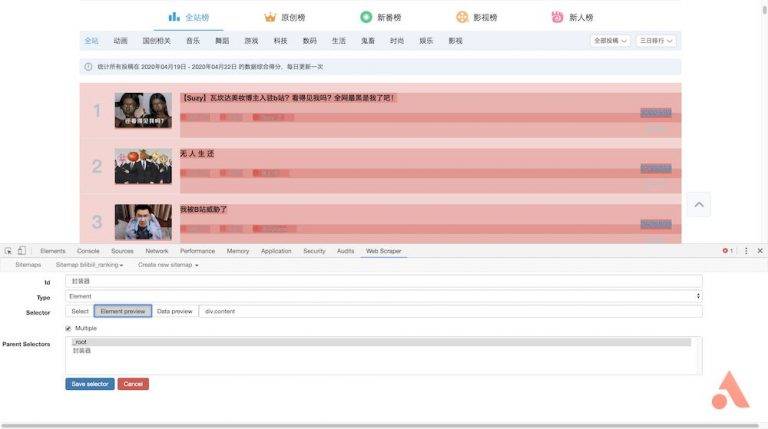Click the info icon in the statistics notice
768x429 pixels.
pyautogui.click(x=88, y=67)
